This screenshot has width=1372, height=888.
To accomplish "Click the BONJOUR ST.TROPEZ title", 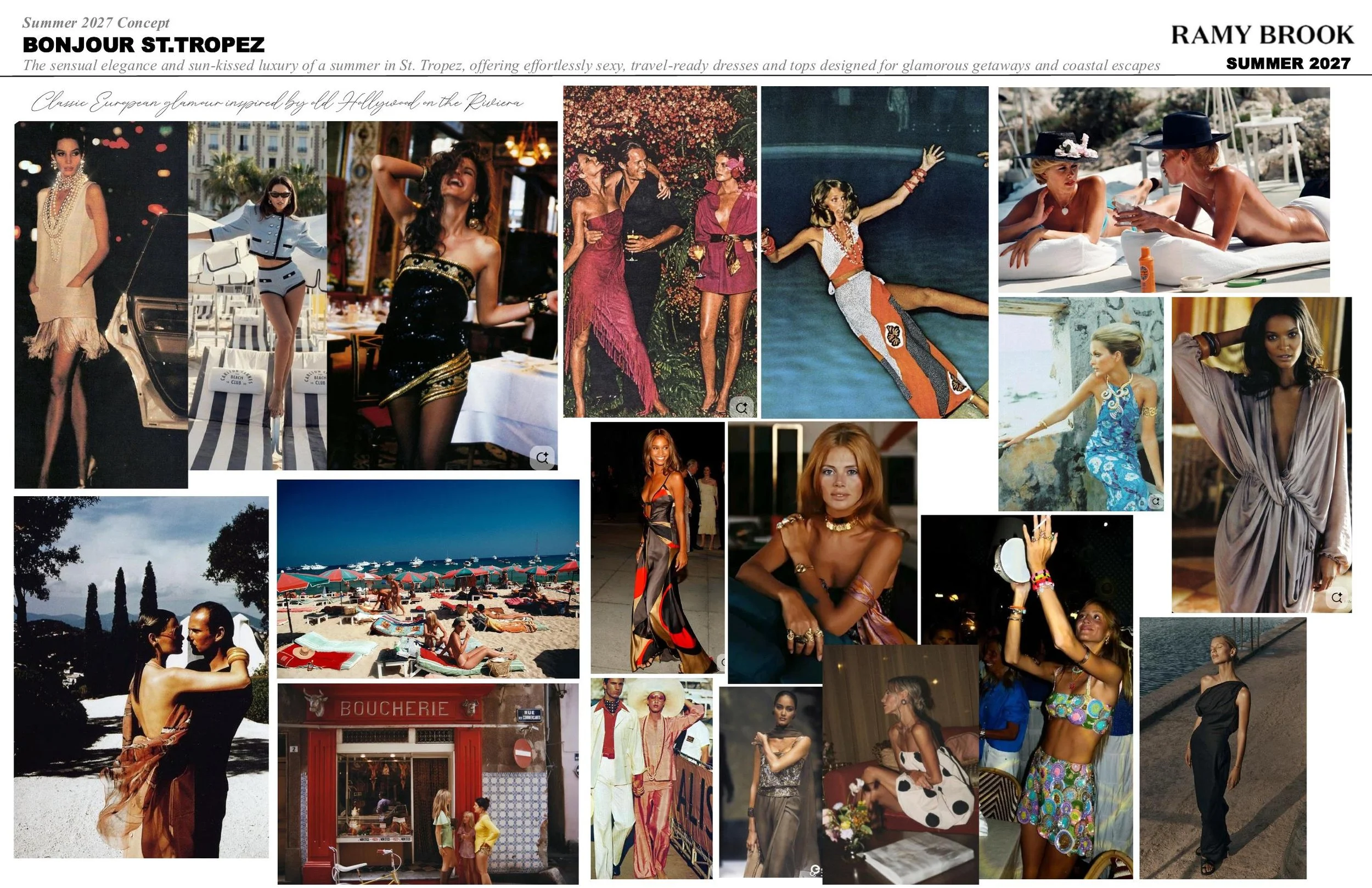I will [144, 44].
